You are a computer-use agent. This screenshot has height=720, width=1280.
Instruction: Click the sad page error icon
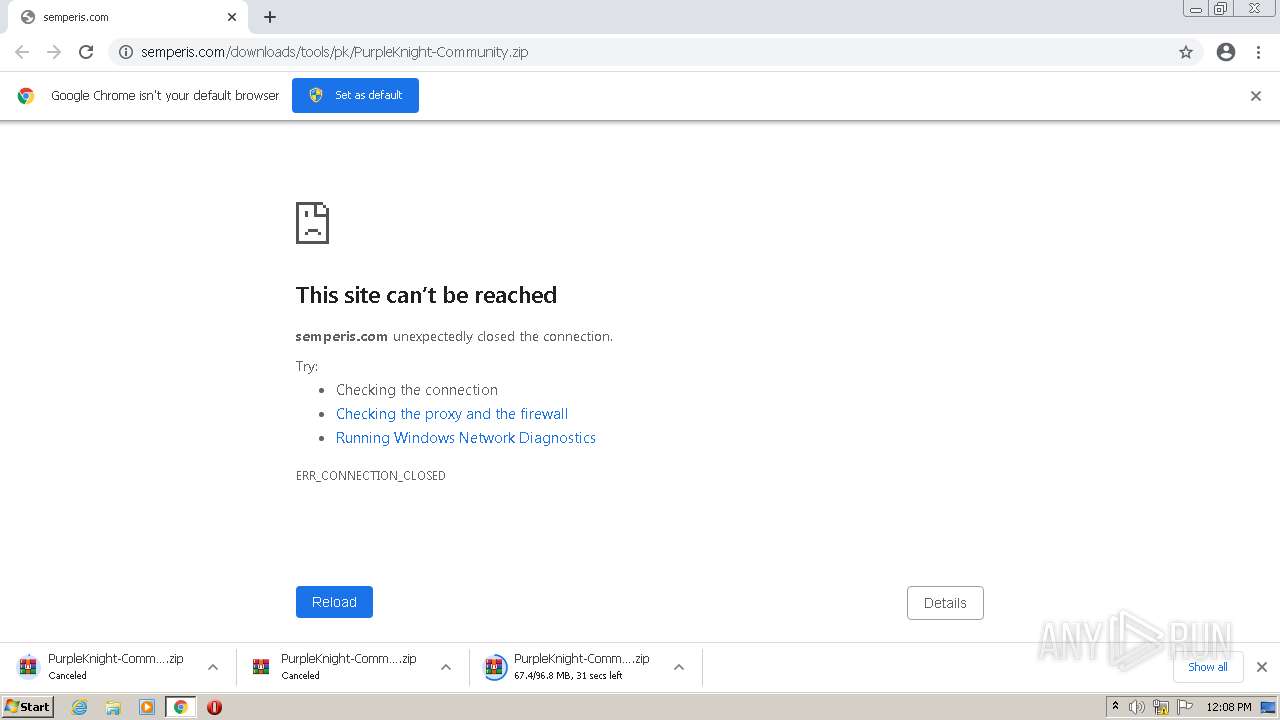click(312, 223)
